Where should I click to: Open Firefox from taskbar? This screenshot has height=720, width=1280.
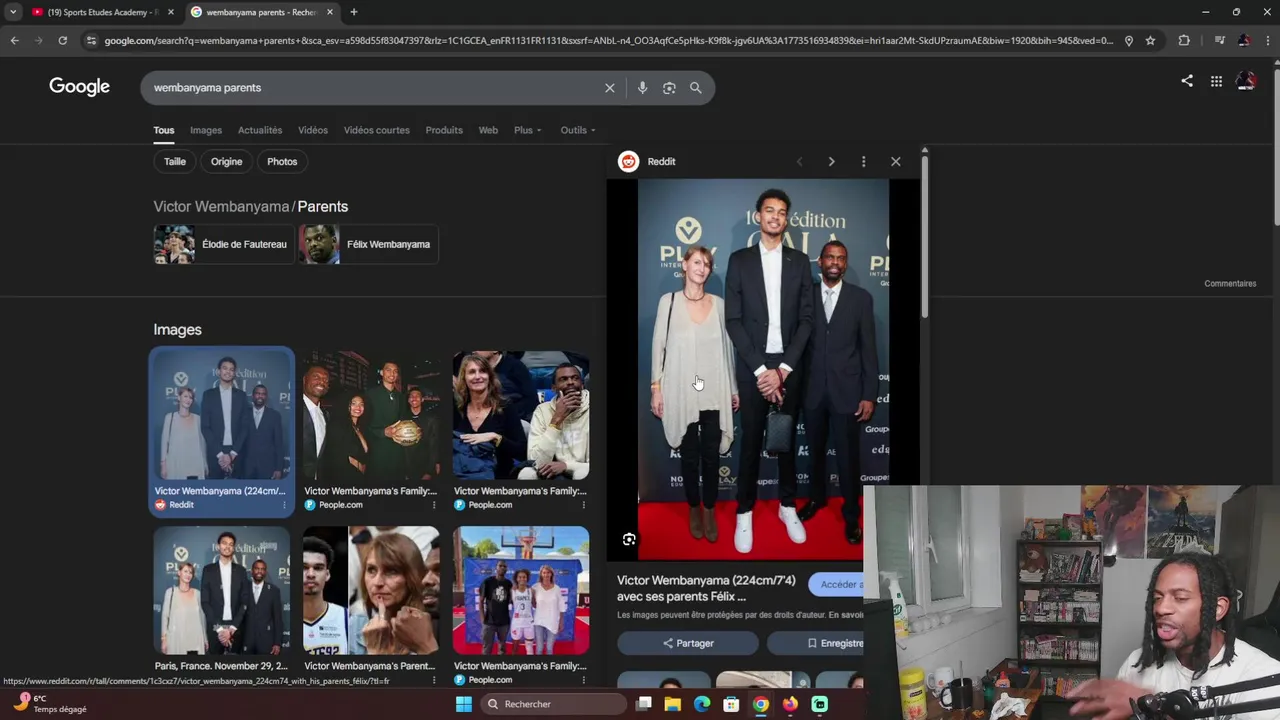click(790, 704)
